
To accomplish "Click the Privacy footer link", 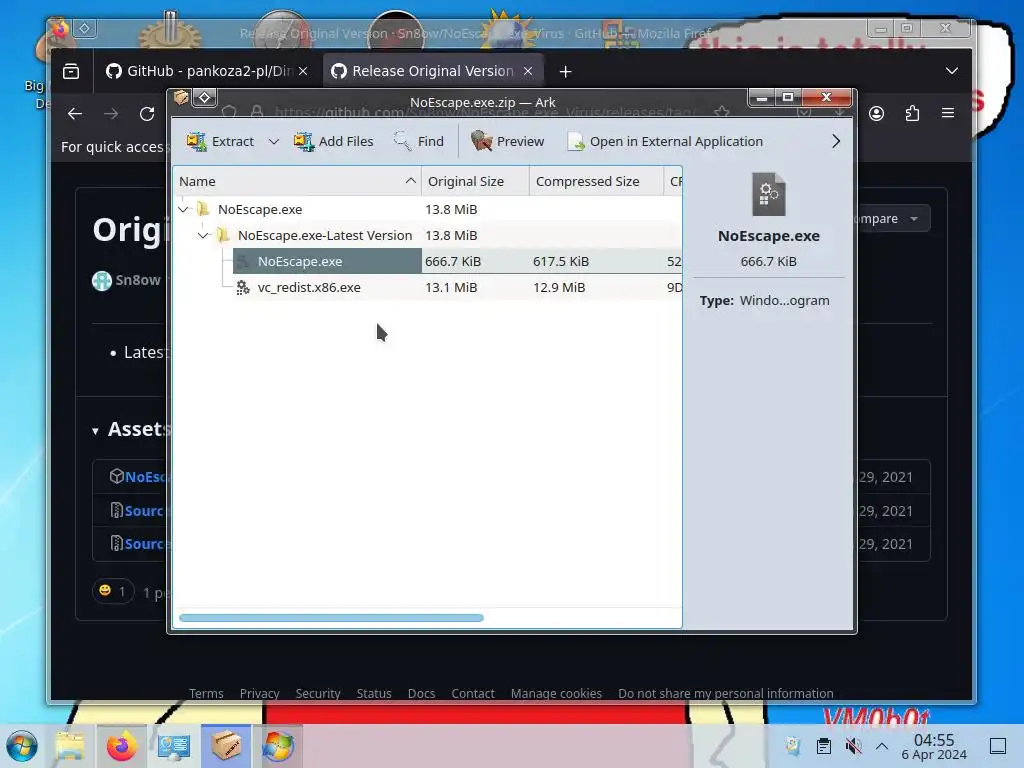I will click(x=259, y=694).
